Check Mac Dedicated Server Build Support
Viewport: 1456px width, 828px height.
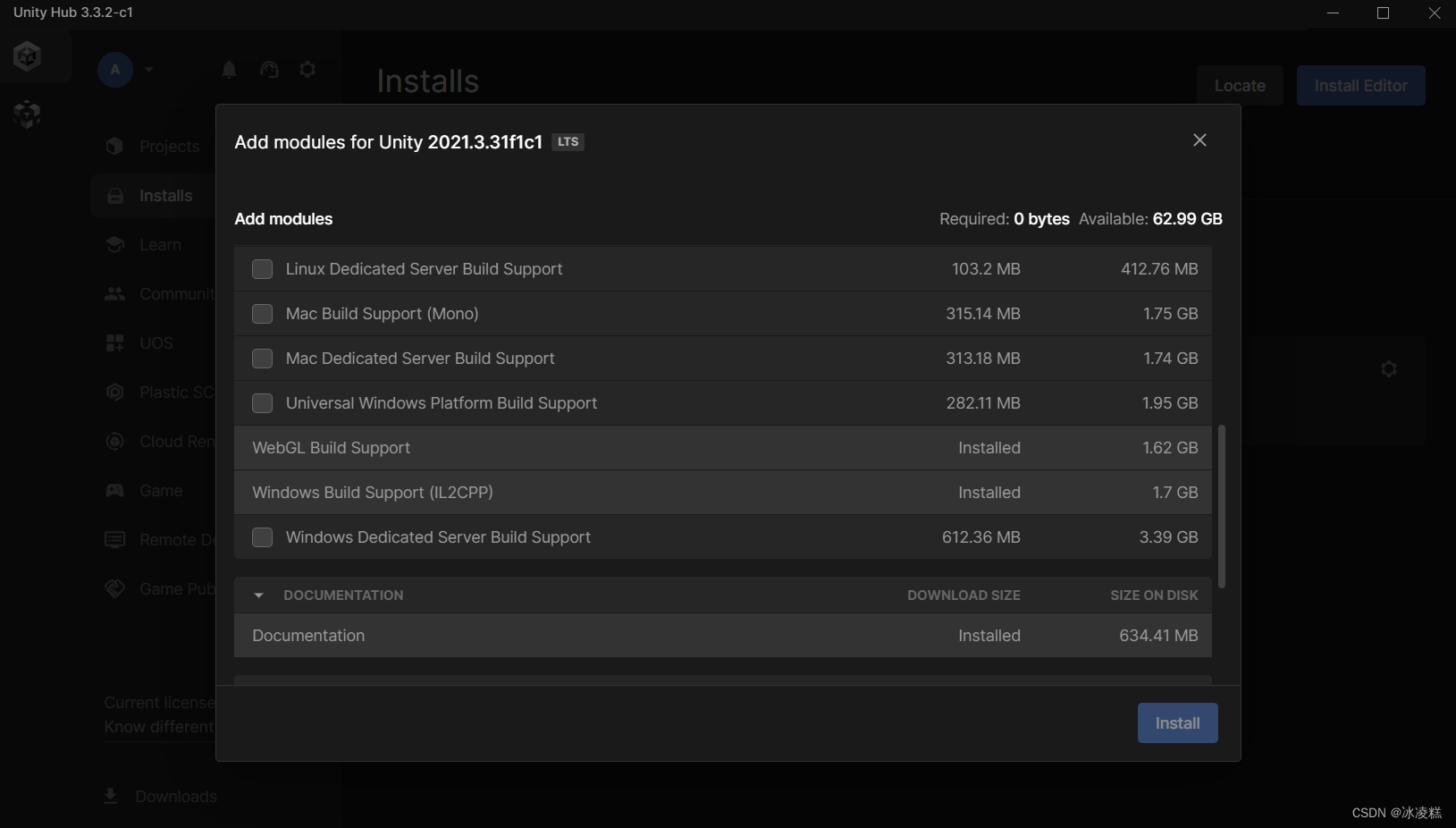(x=262, y=359)
